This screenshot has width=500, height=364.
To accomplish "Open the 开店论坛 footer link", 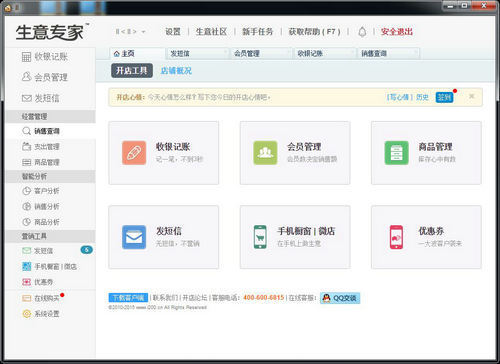I will (195, 298).
